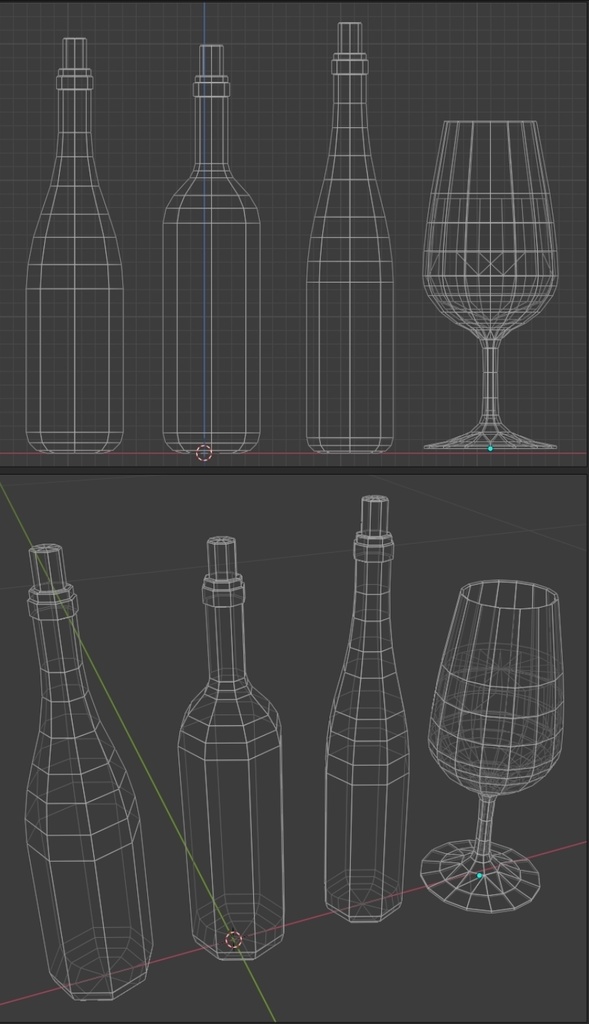
Task: Select the middle bottle wireframe in top viewport
Action: tap(212, 249)
